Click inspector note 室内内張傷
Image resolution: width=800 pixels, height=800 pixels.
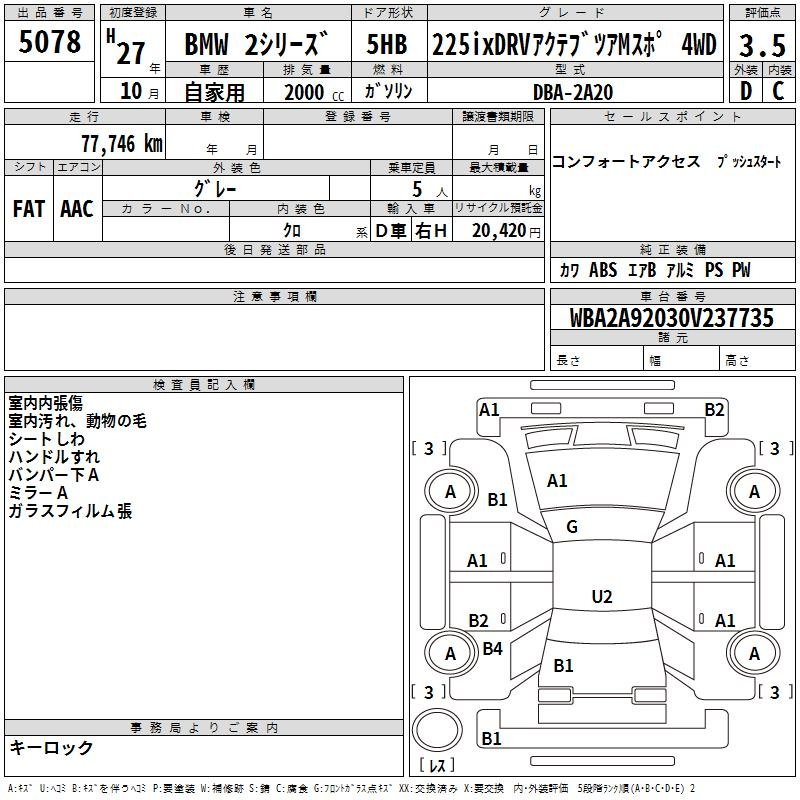point(45,403)
